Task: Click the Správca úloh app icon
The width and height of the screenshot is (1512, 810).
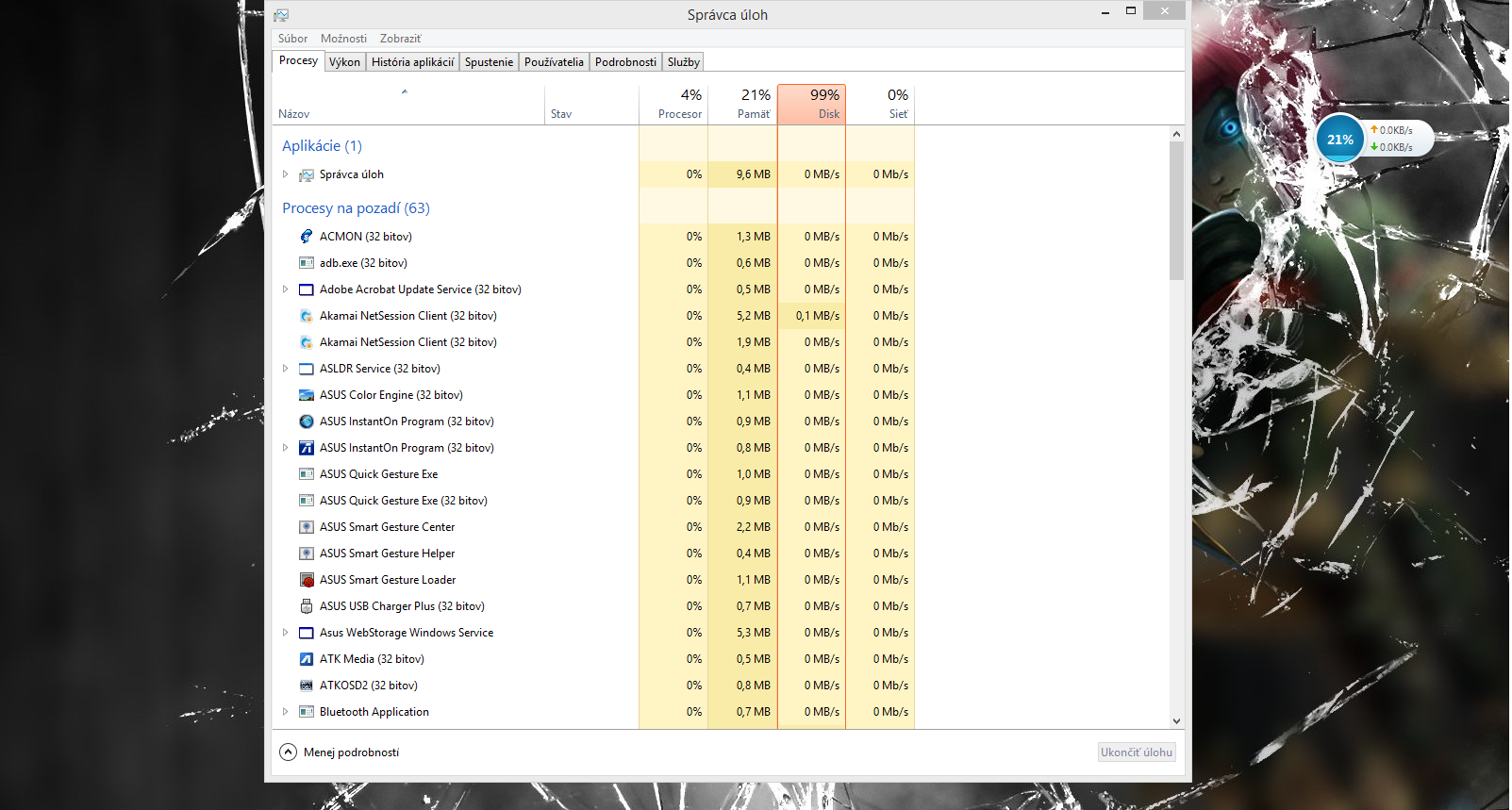Action: point(307,174)
